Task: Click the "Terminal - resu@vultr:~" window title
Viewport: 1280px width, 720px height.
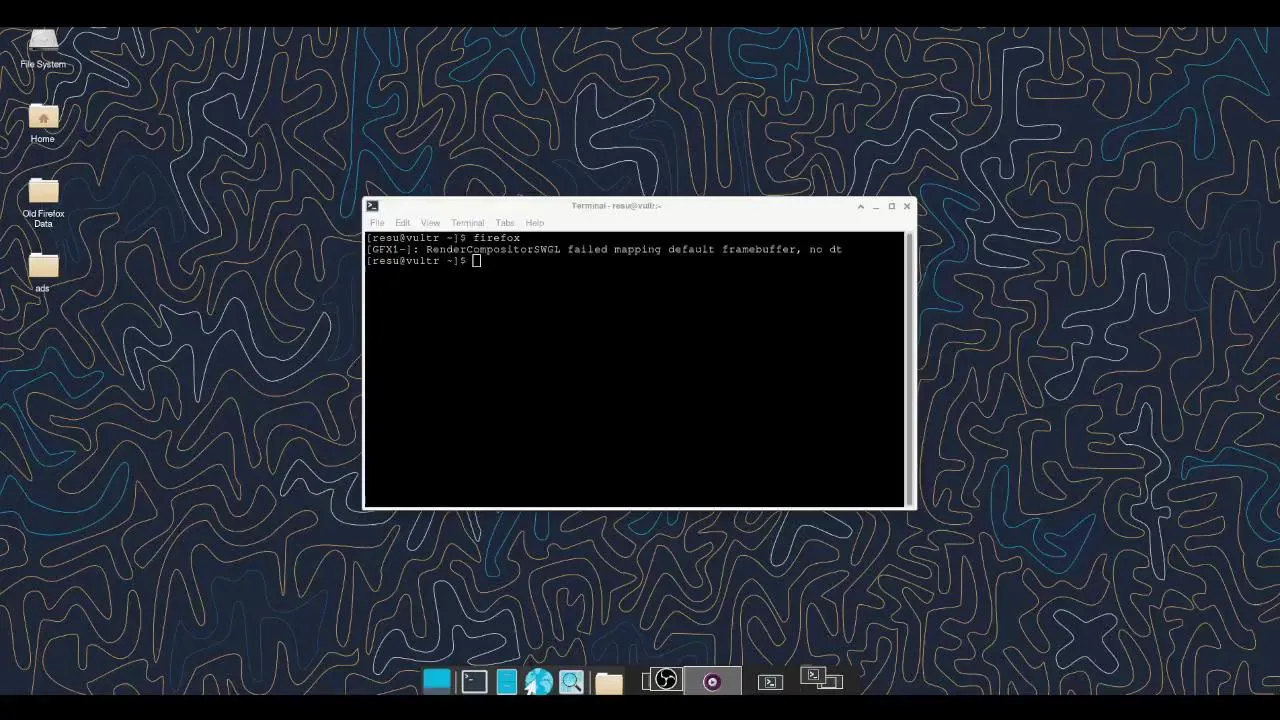Action: pos(616,206)
